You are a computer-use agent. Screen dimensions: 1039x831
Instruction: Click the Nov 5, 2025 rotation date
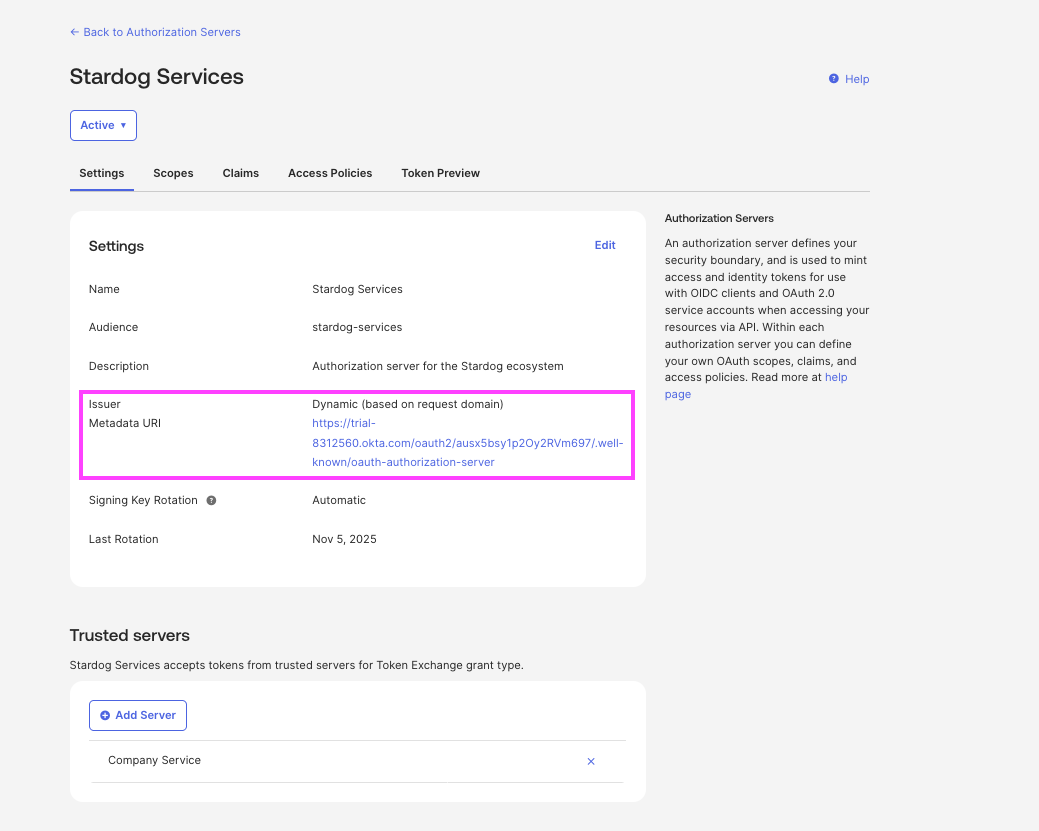[x=345, y=539]
